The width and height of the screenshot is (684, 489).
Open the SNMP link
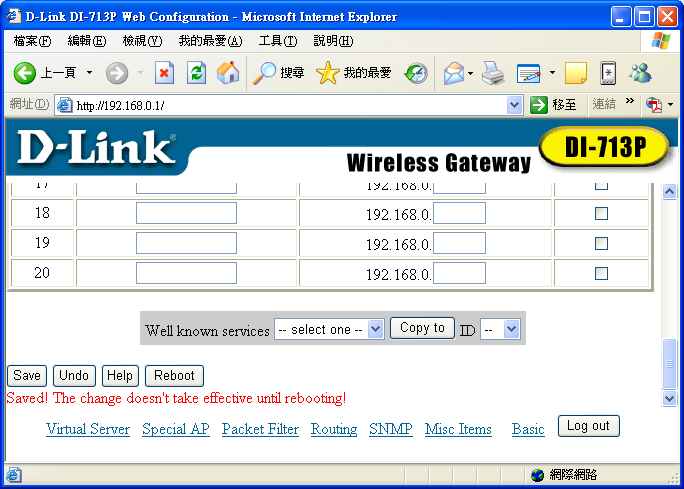pyautogui.click(x=390, y=429)
